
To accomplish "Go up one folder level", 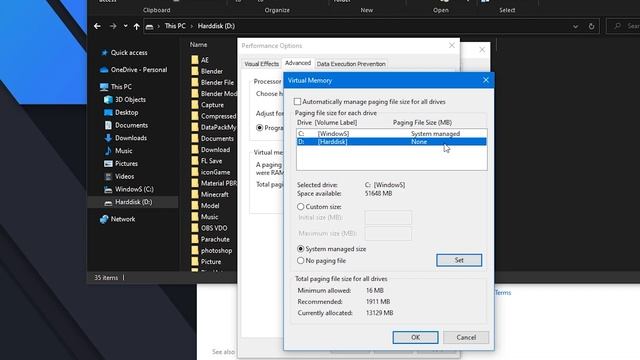I will (136, 26).
